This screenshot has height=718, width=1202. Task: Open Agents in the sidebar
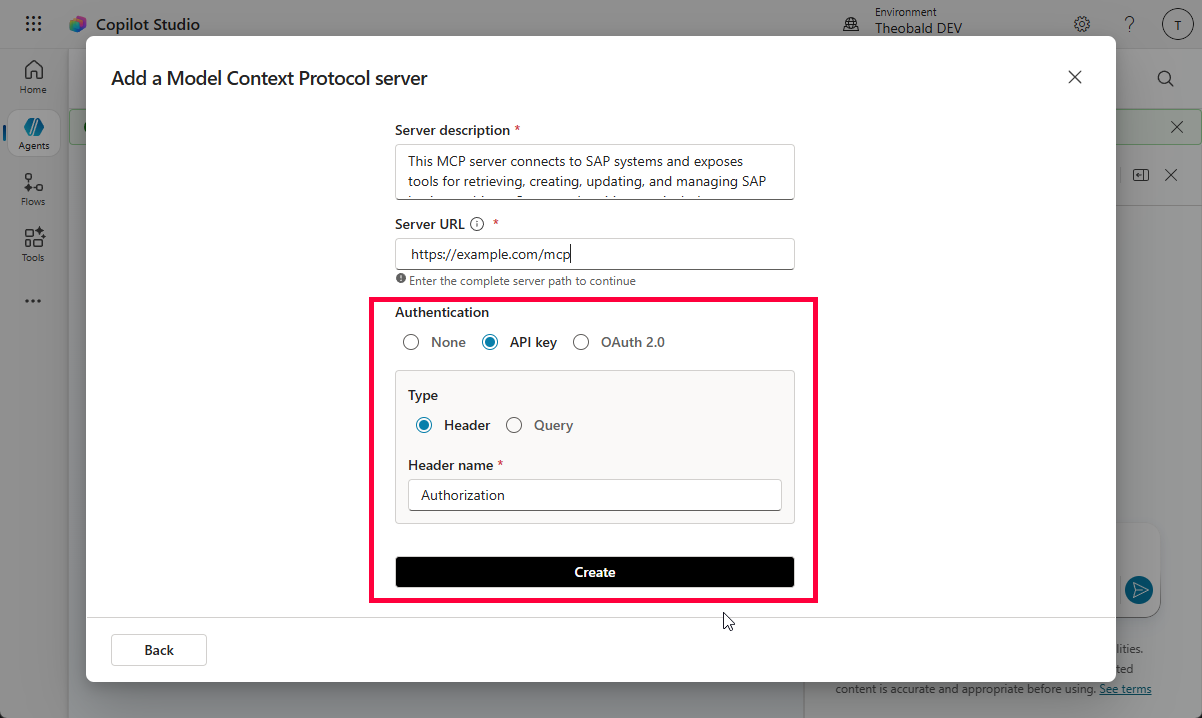[x=33, y=133]
